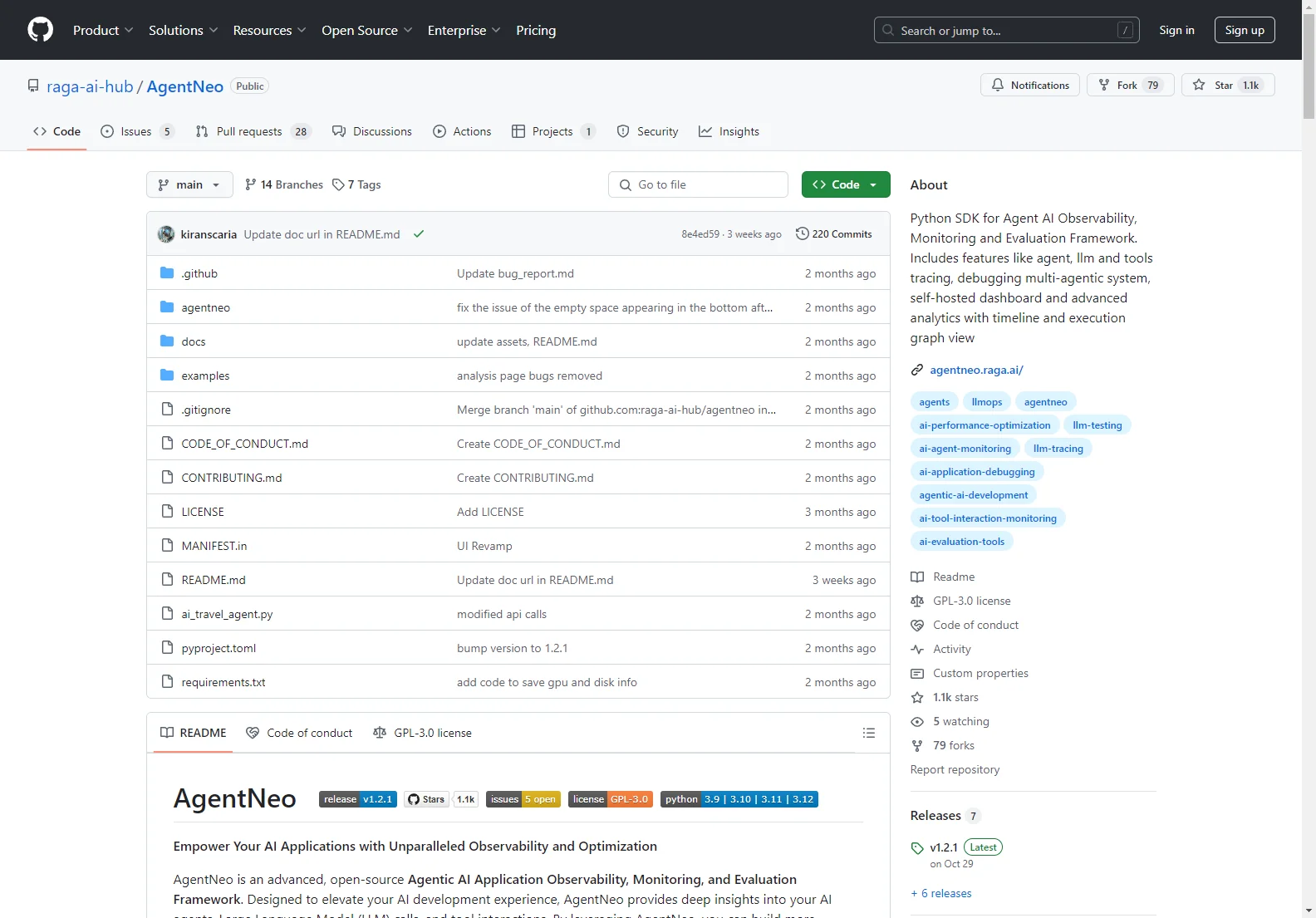This screenshot has height=918, width=1316.
Task: Click the issues 5 open badge
Action: (523, 799)
